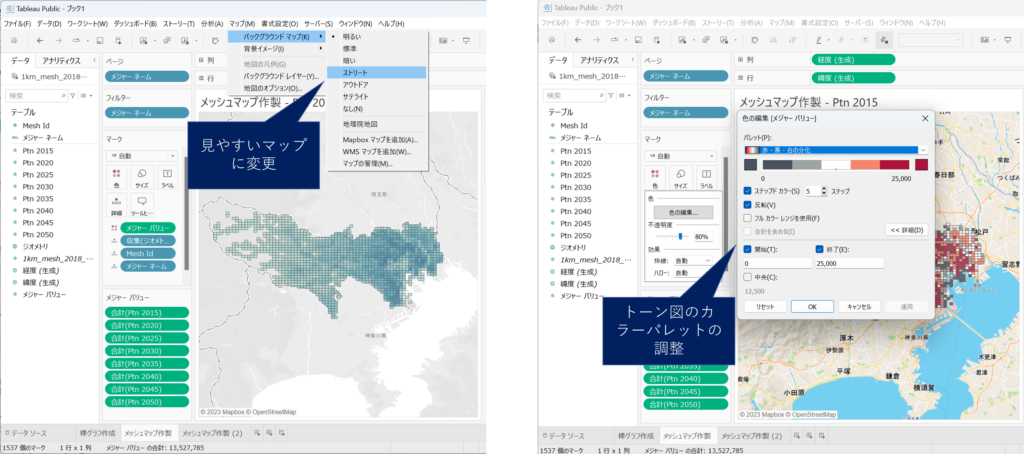Click the Detail (詳細) mark card in left window
Image resolution: width=1024 pixels, height=454 pixels.
117,206
